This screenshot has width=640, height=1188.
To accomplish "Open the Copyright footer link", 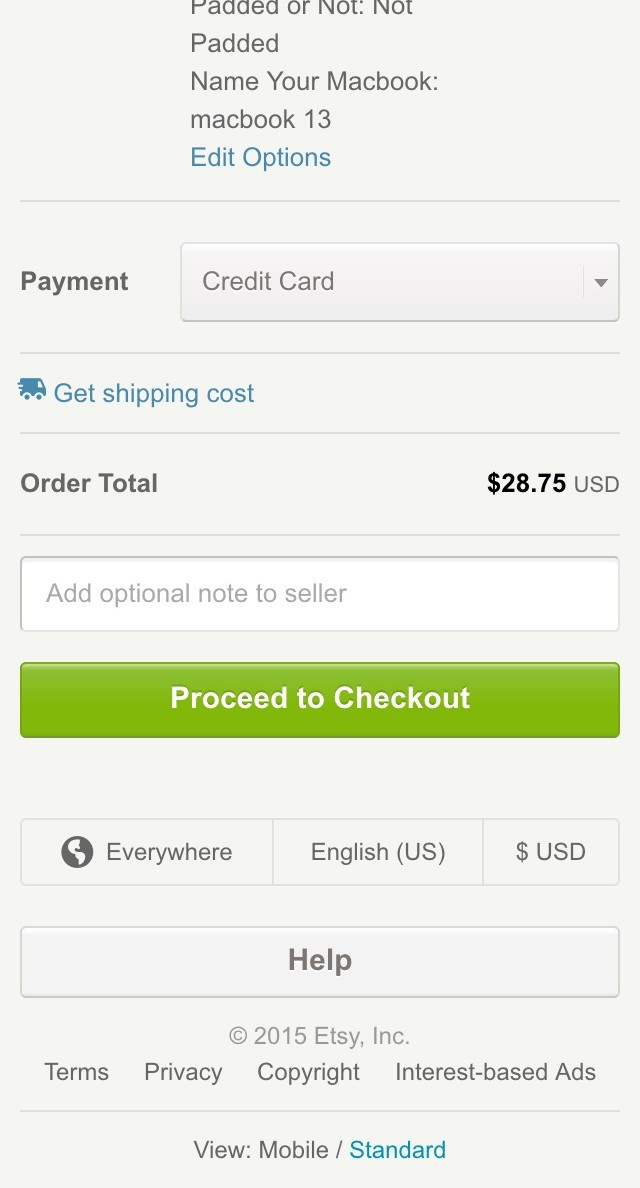I will tap(308, 1072).
